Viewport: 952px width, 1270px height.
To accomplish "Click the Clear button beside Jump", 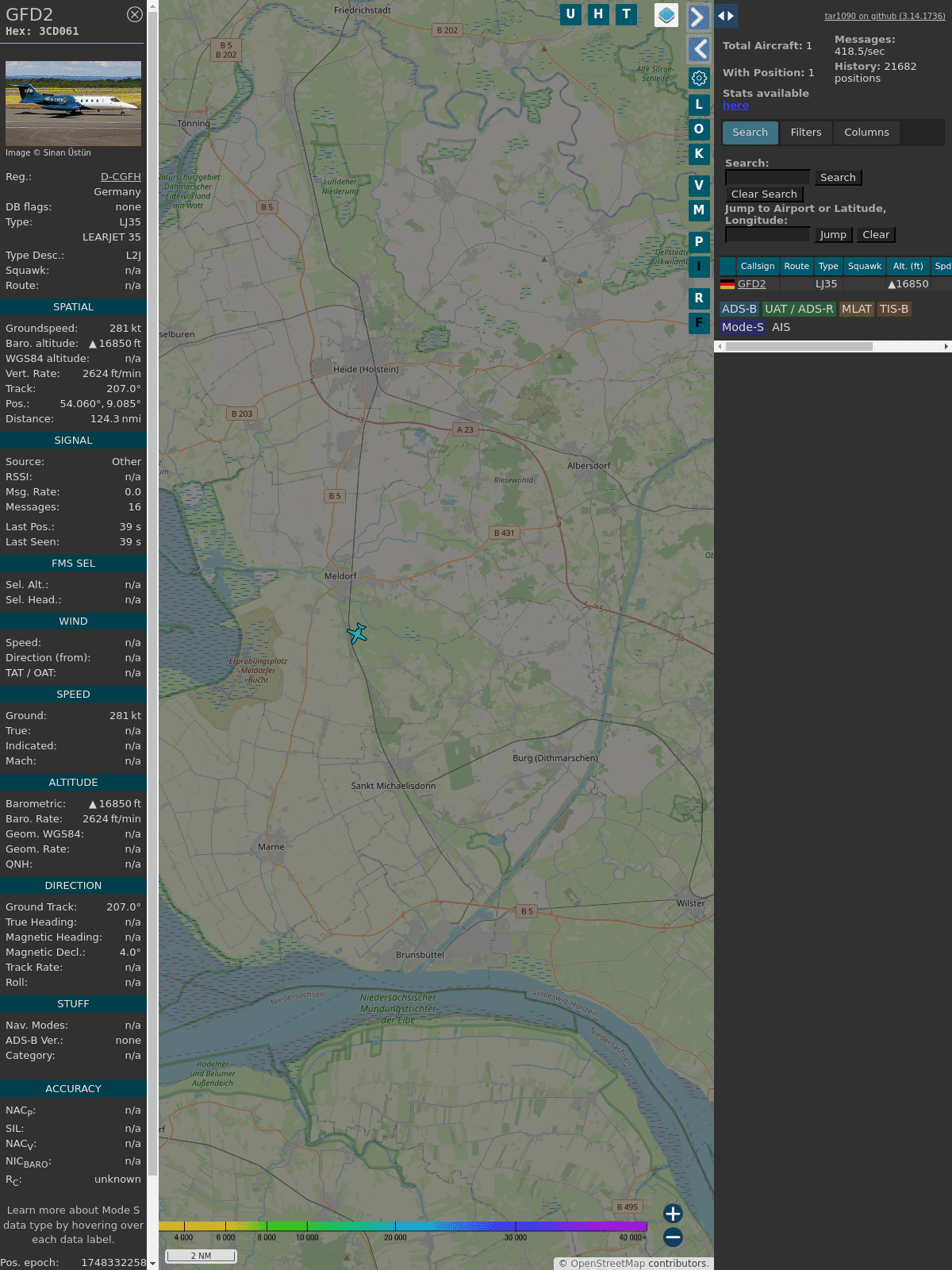I will coord(876,235).
